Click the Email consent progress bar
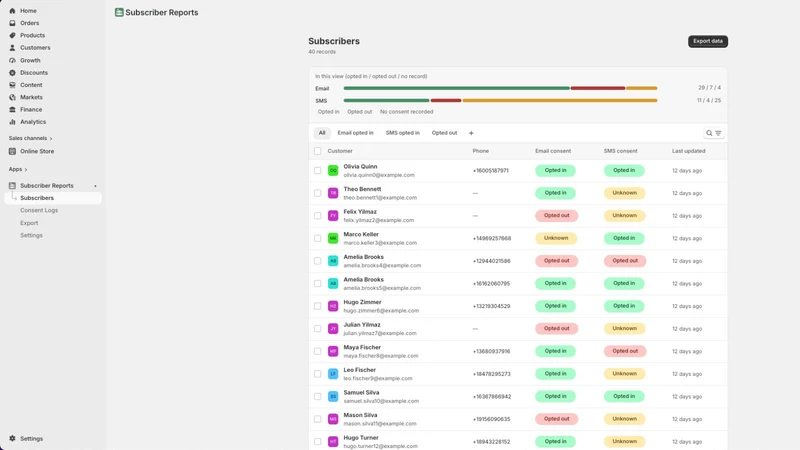The image size is (800, 450). tap(500, 88)
